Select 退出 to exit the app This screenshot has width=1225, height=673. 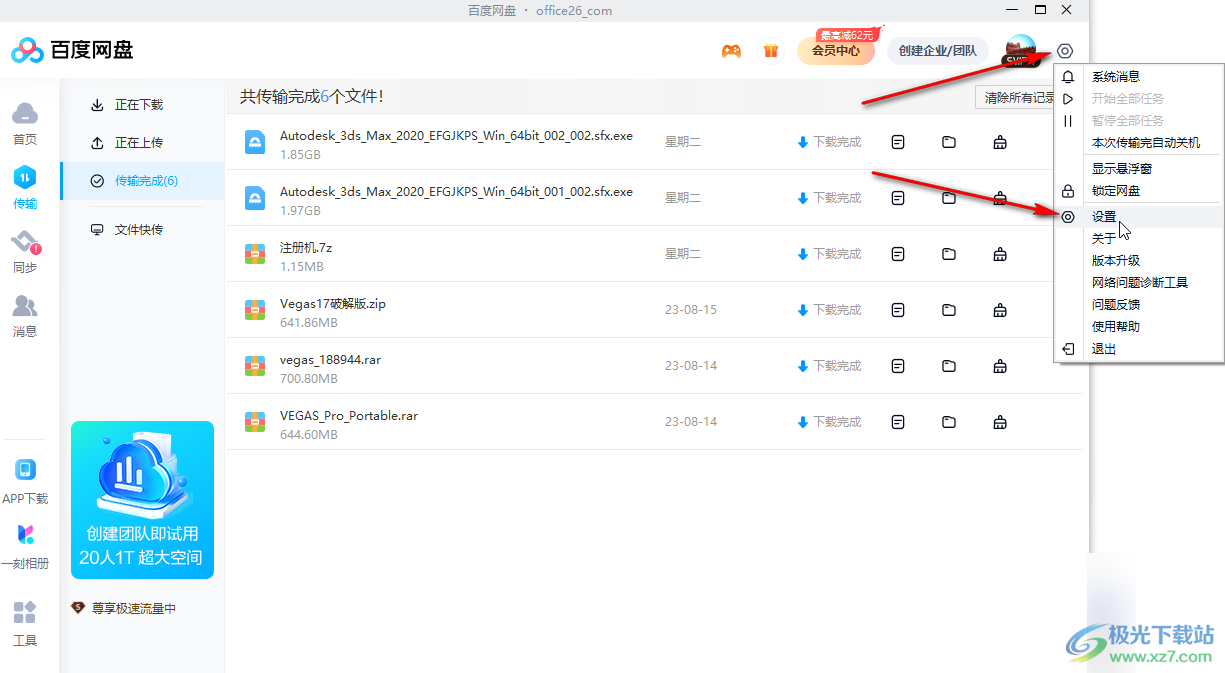1104,349
